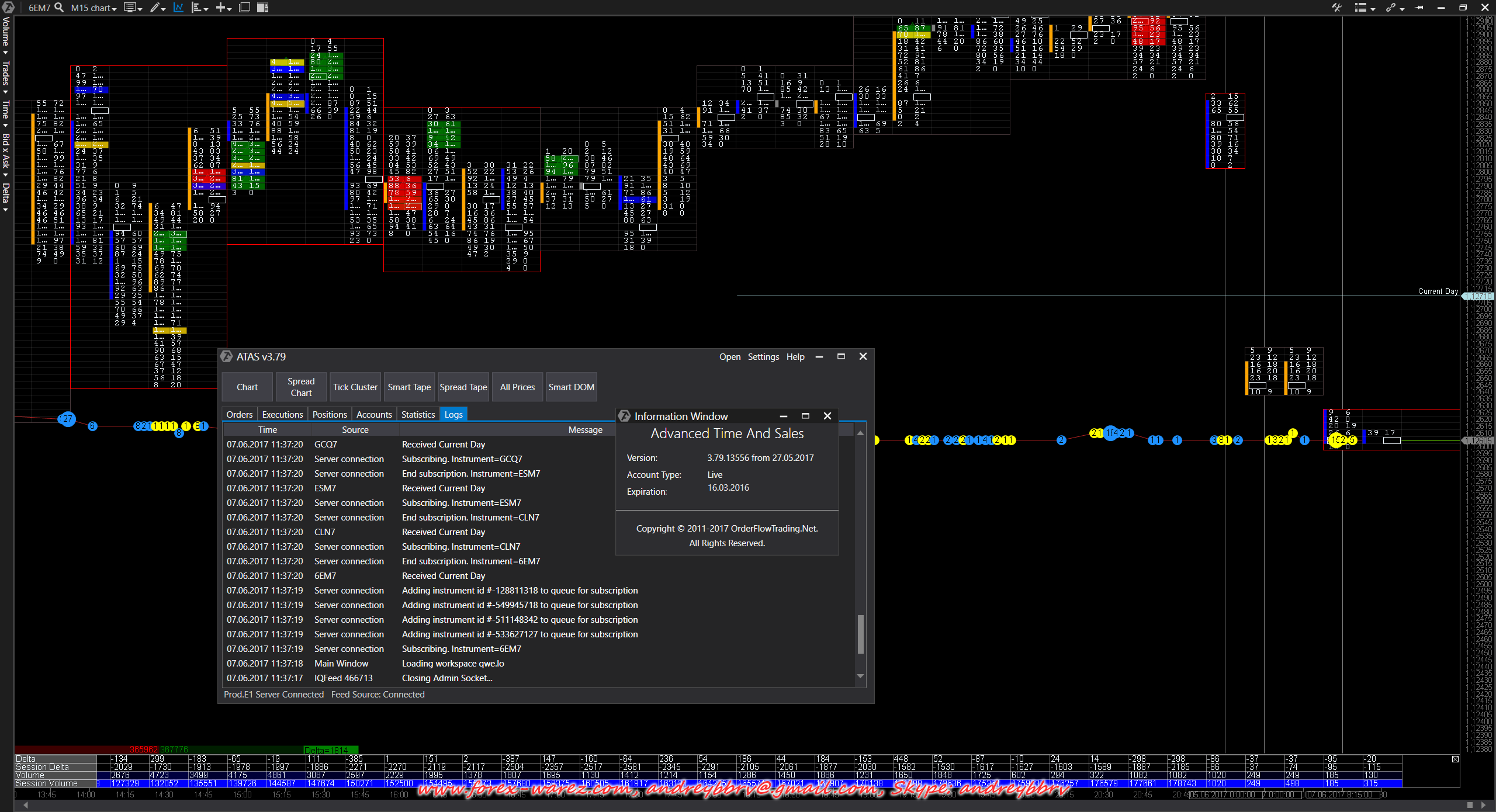This screenshot has width=1496, height=812.
Task: Click the plus add icon
Action: coord(221,8)
